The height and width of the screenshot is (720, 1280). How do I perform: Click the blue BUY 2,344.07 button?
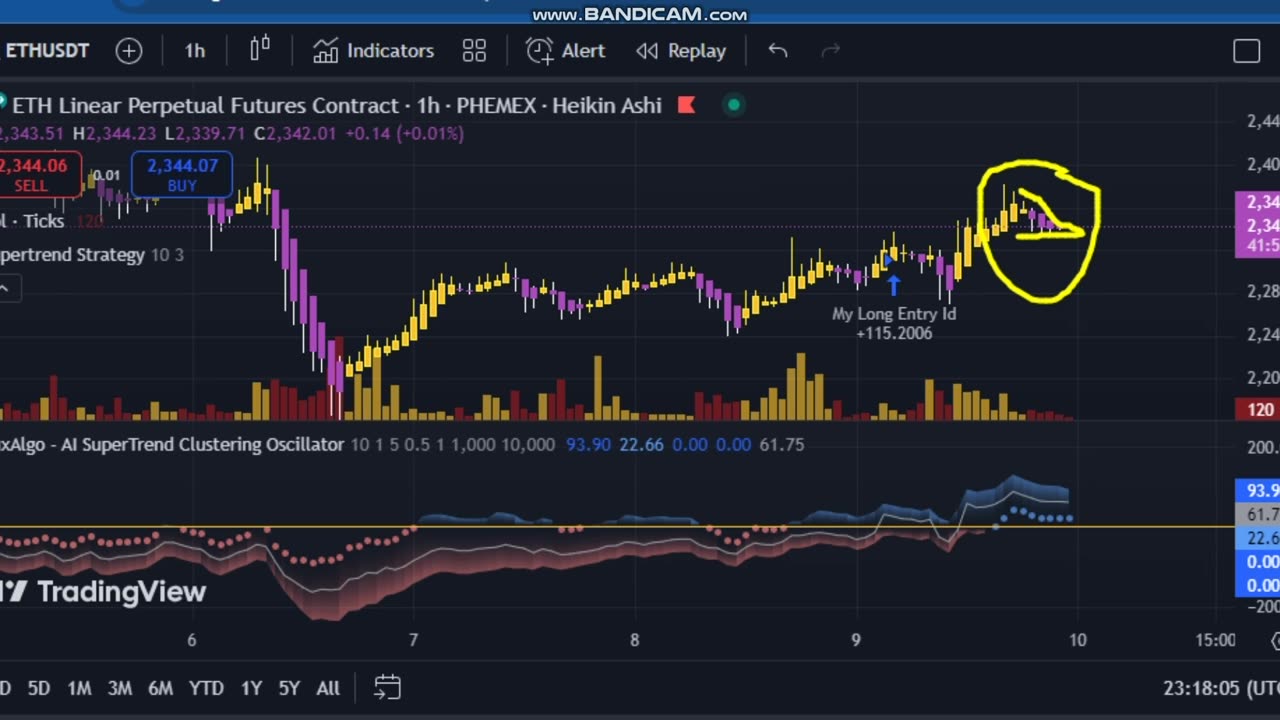point(182,175)
